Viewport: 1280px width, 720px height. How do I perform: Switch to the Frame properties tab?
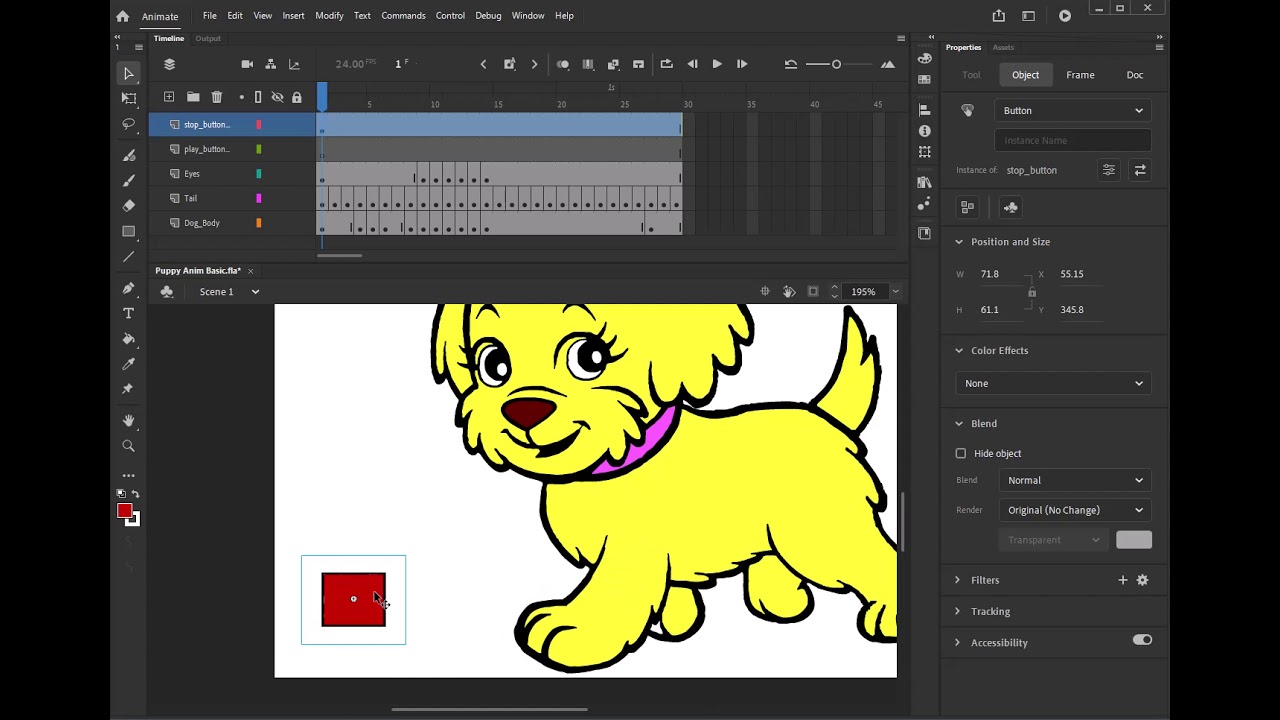click(1080, 75)
